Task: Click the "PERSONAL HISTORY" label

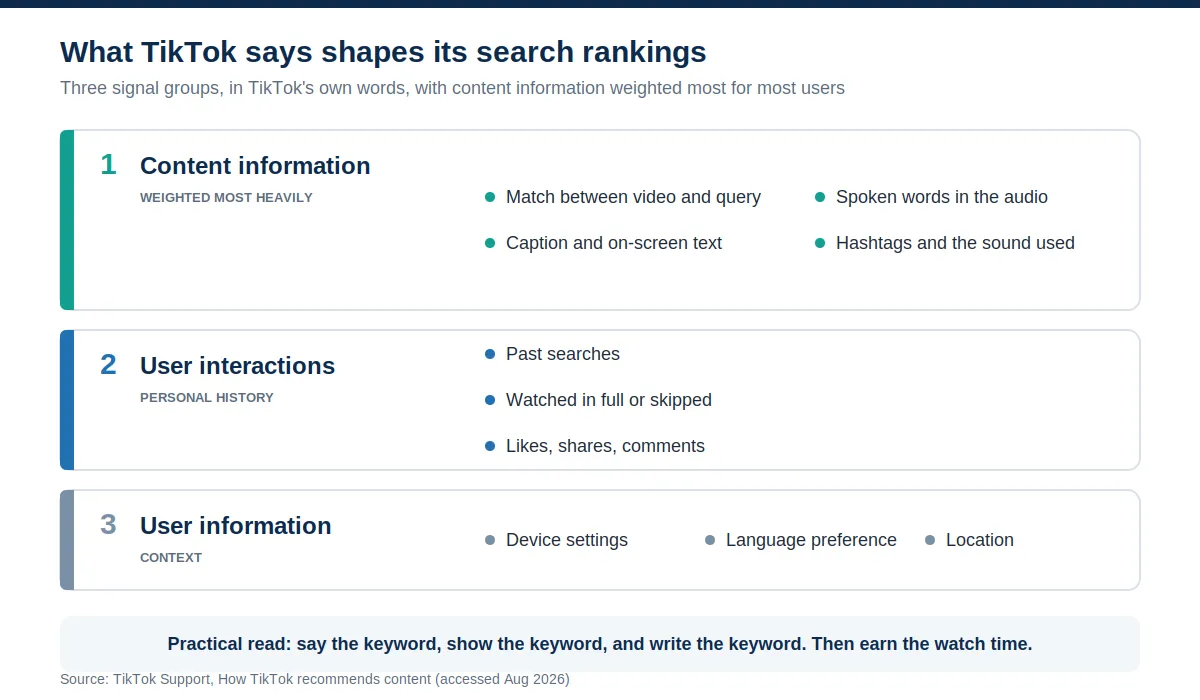Action: click(x=207, y=398)
